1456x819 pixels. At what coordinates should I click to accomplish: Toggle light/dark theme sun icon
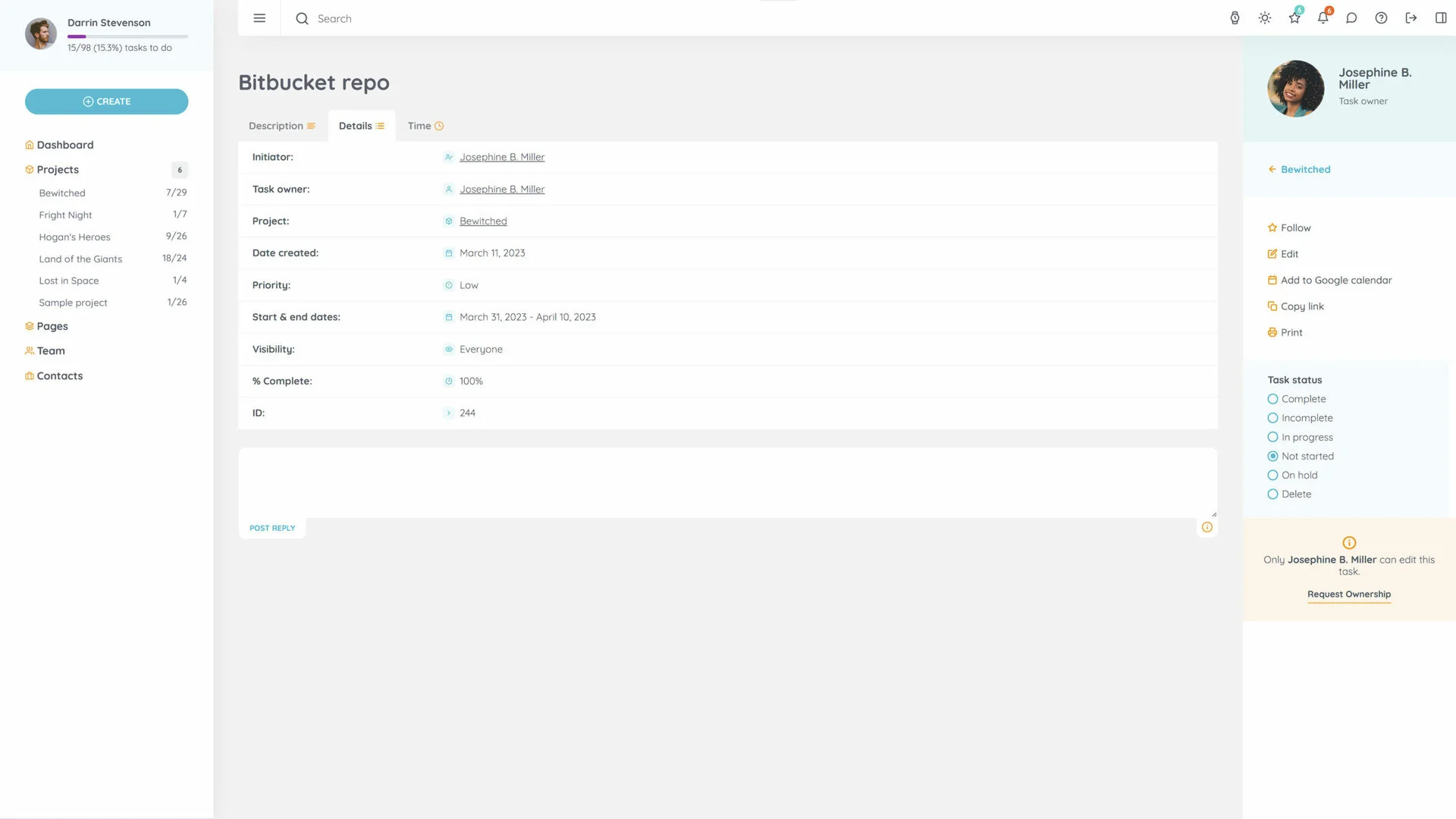point(1264,18)
